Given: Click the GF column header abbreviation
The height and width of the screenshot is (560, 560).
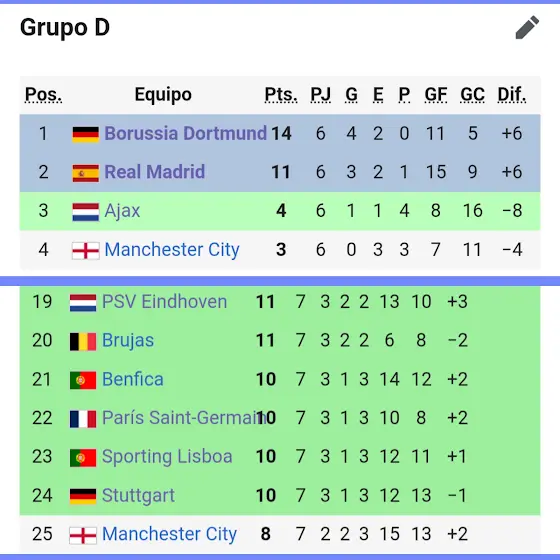Looking at the screenshot, I should [435, 95].
